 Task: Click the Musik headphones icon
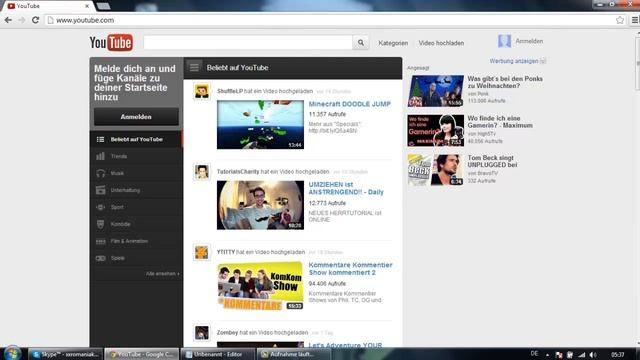100,173
